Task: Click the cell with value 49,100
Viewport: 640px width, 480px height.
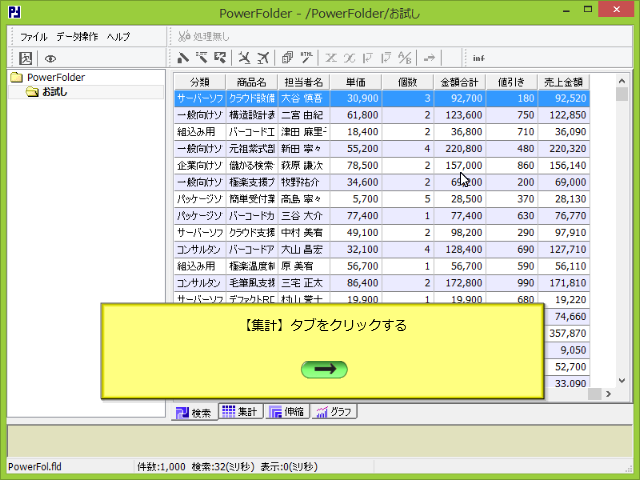Action: [x=356, y=233]
